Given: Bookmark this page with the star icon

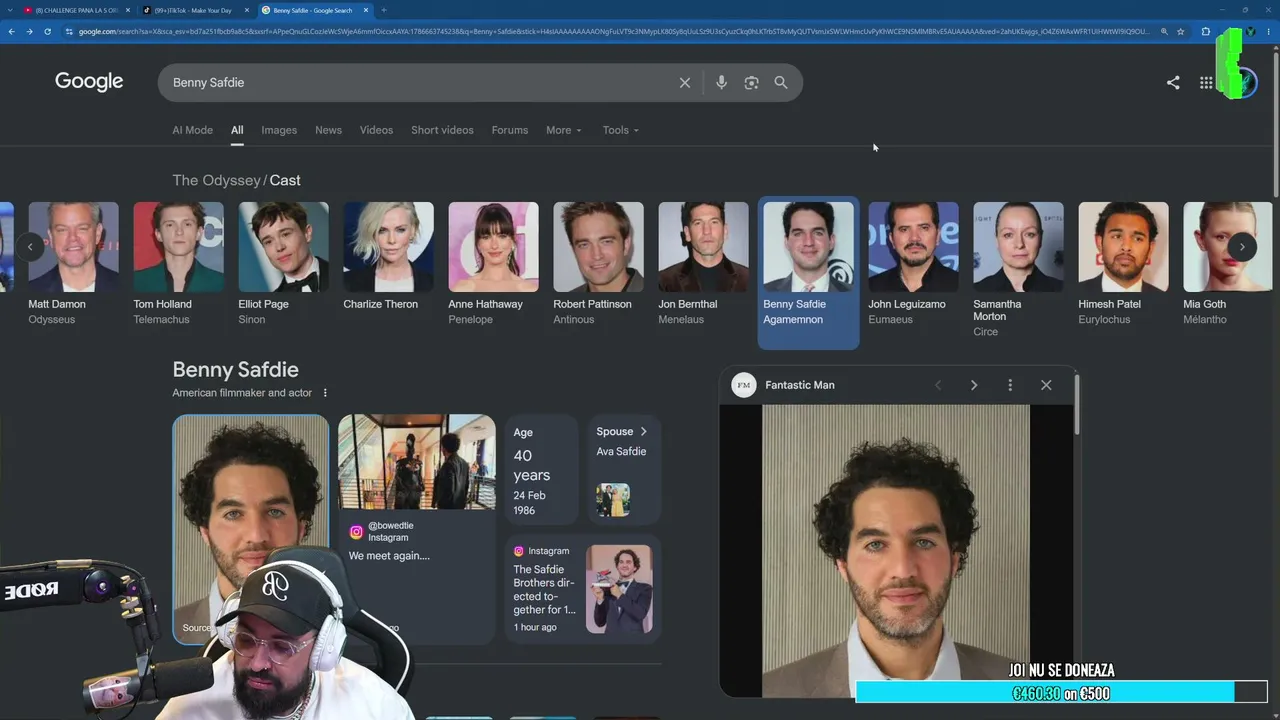Looking at the screenshot, I should pos(1181,31).
